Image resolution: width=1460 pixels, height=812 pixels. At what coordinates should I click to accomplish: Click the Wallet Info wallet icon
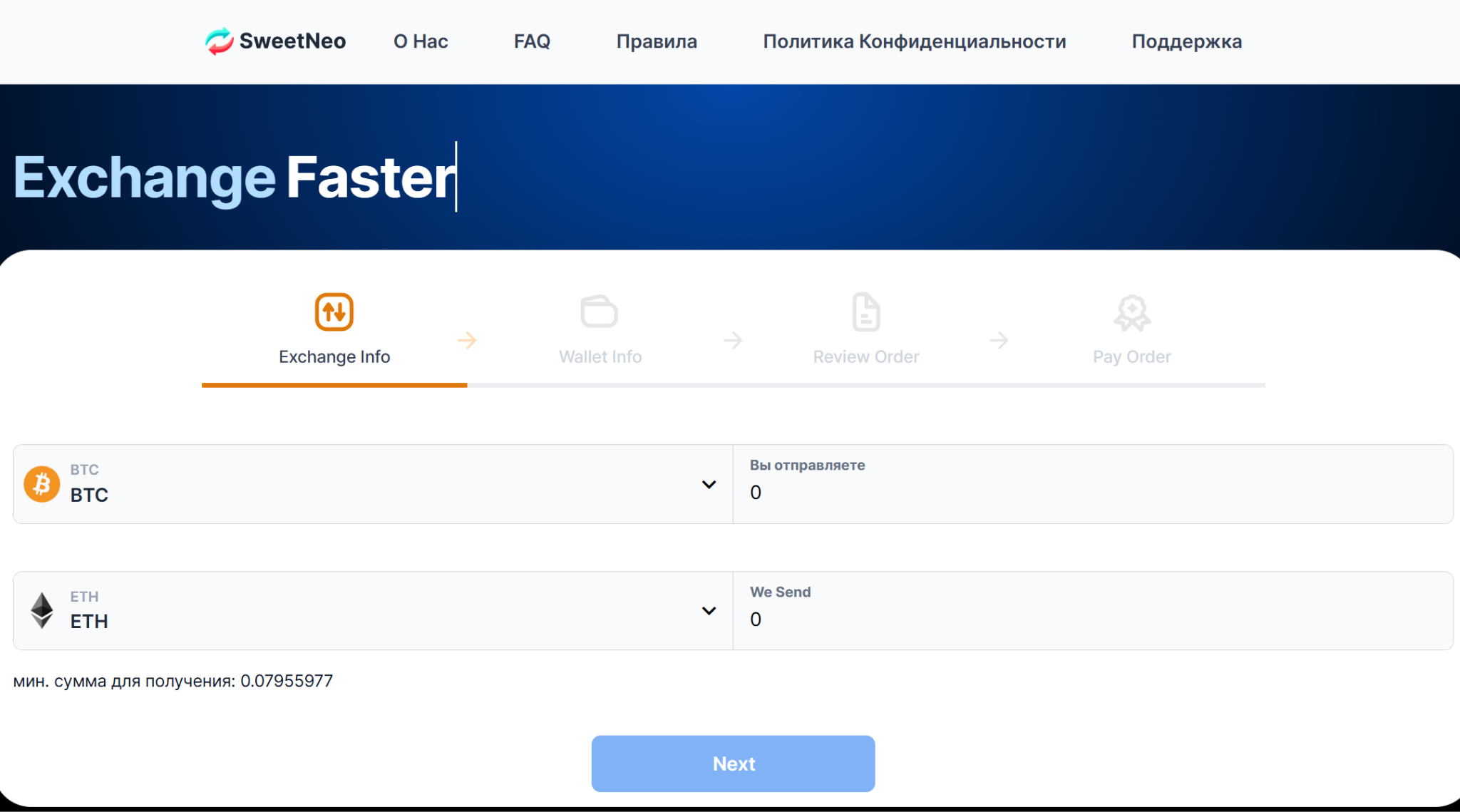(x=599, y=312)
